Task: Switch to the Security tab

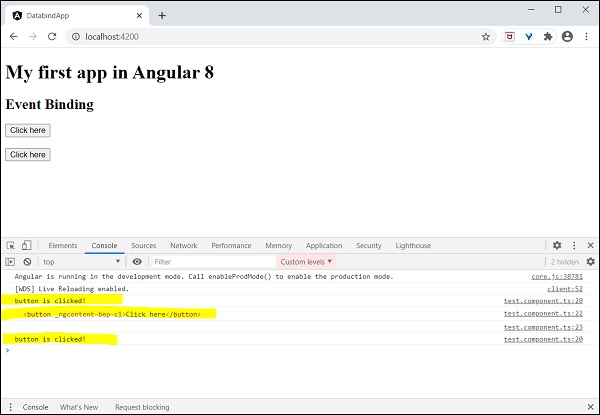Action: tap(368, 246)
